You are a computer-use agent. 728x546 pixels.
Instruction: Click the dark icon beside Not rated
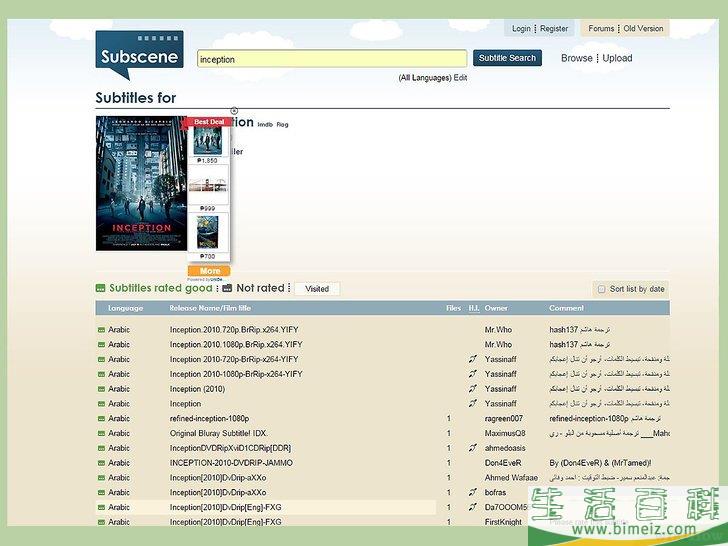[x=227, y=288]
